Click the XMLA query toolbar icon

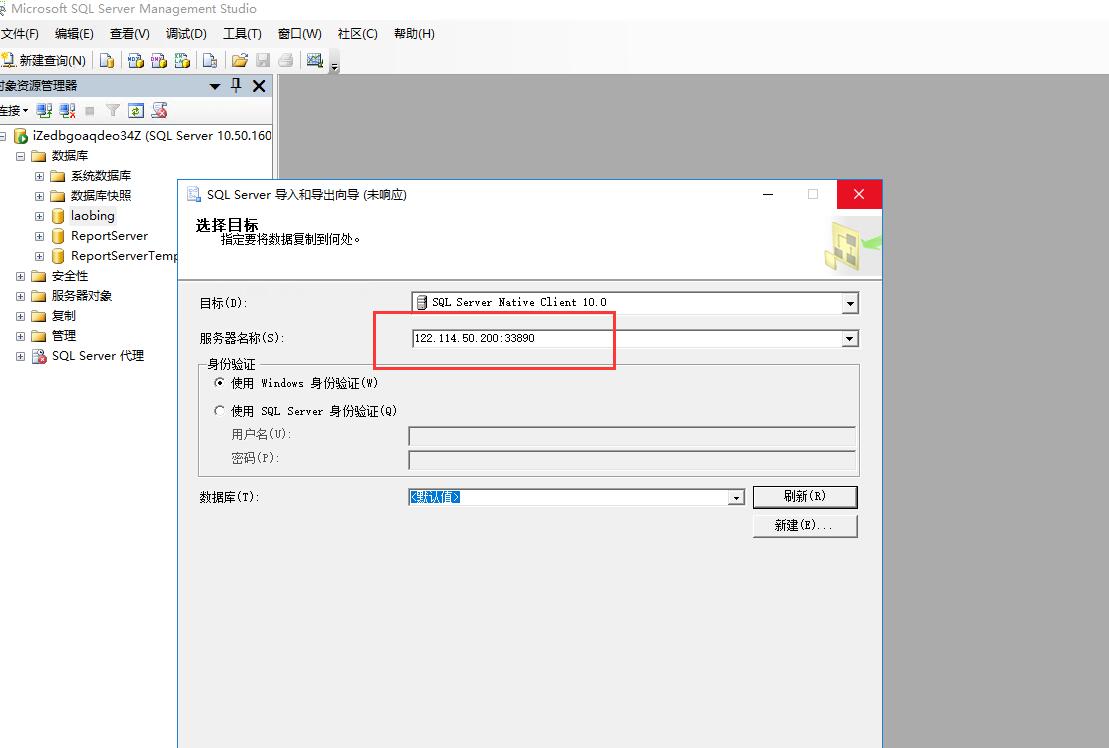point(182,61)
